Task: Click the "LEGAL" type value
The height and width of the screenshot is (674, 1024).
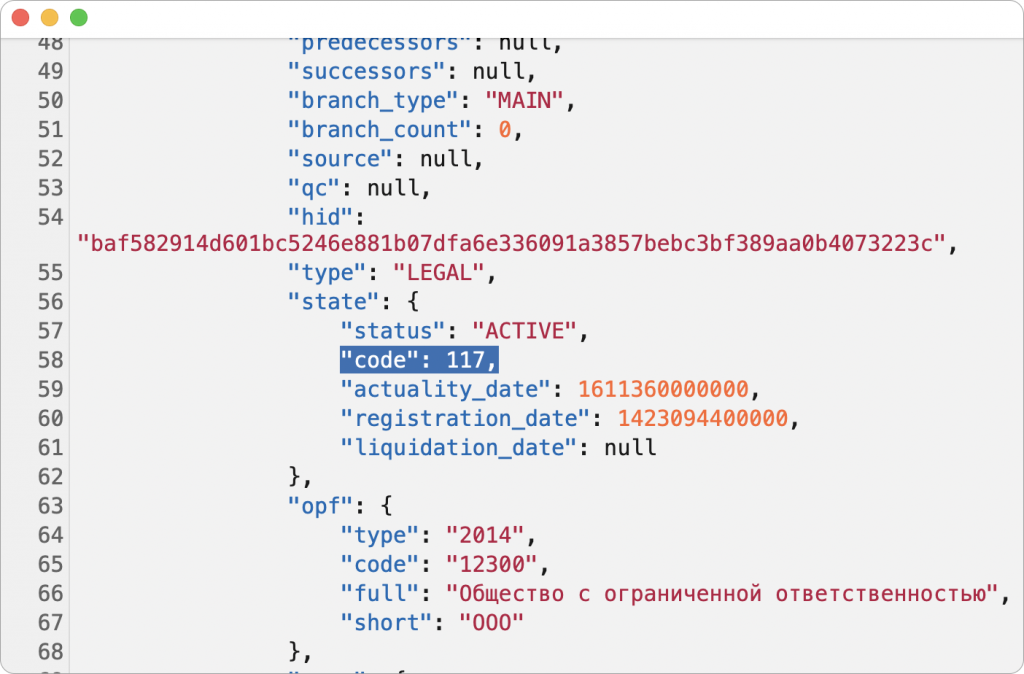Action: (x=438, y=272)
